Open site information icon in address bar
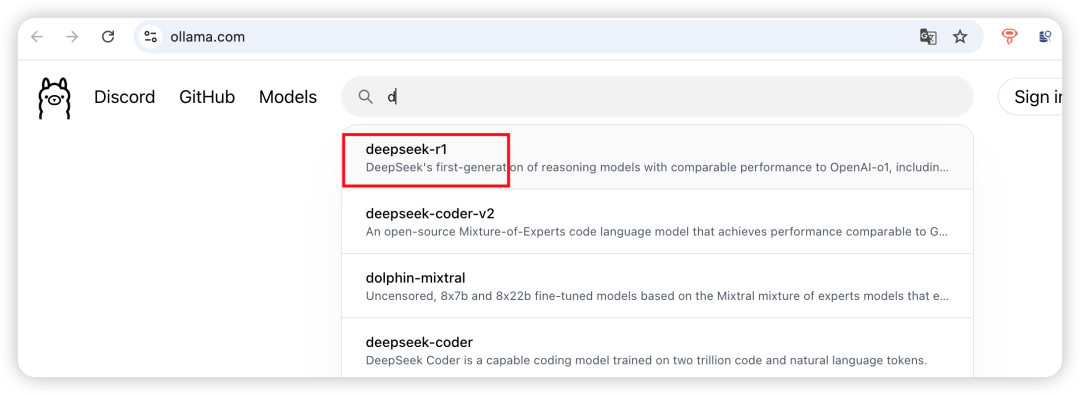The height and width of the screenshot is (395, 1080). tap(150, 37)
